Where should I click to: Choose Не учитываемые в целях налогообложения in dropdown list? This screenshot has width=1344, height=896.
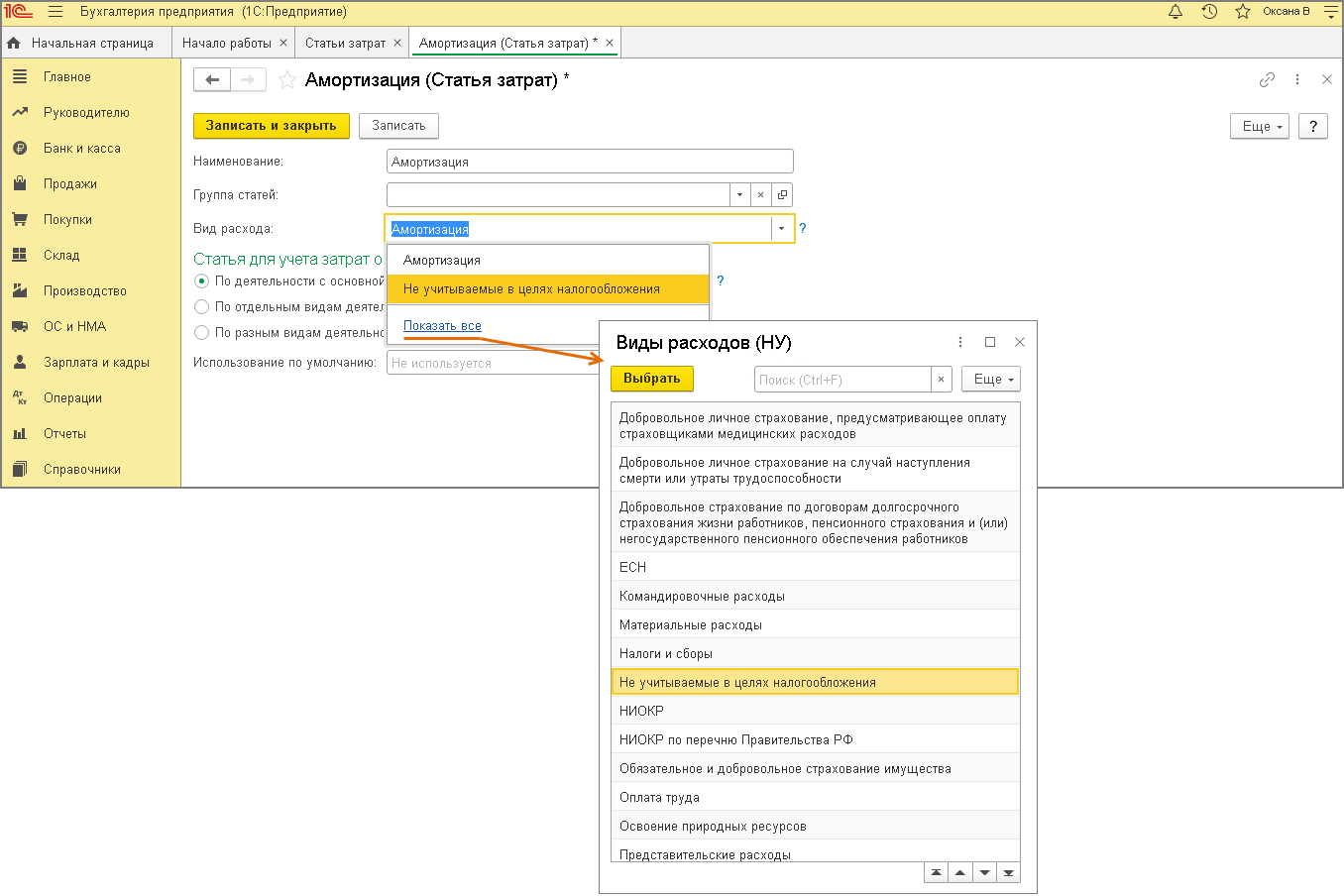tap(548, 288)
